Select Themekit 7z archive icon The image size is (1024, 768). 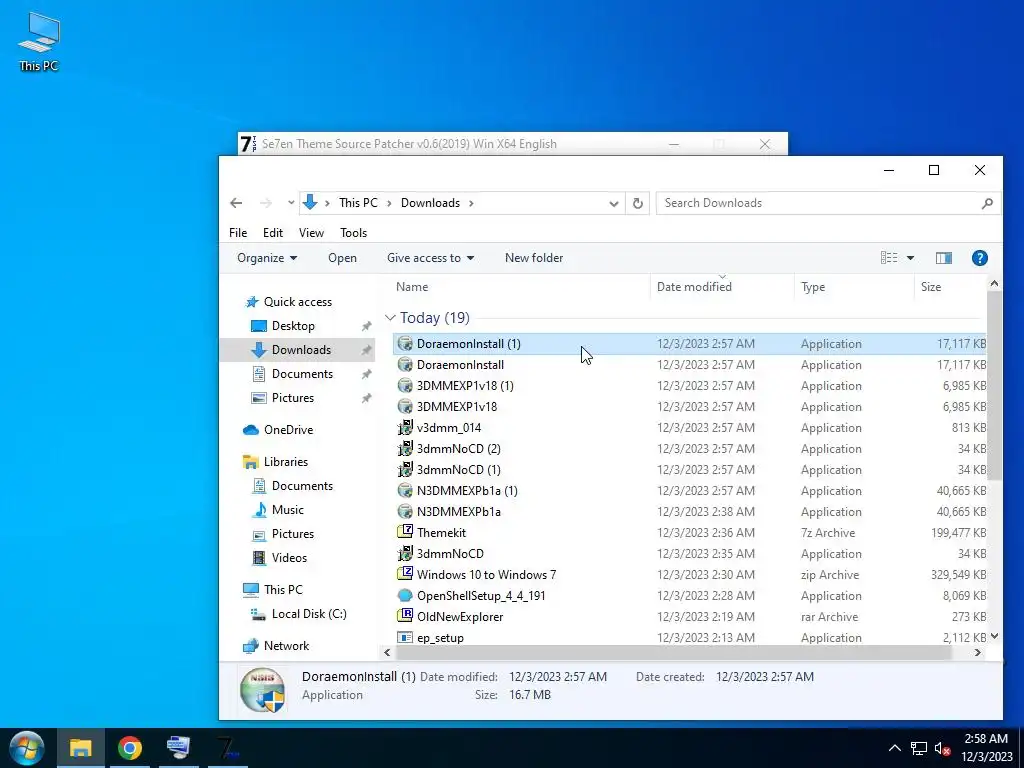(x=405, y=532)
